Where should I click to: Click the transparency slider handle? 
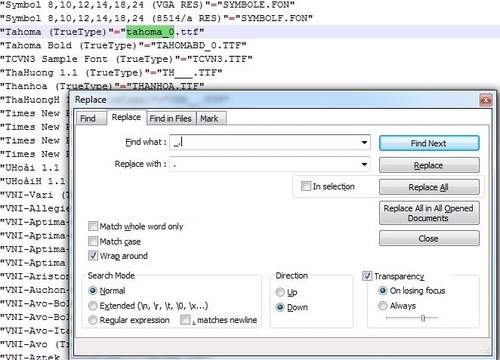422,318
